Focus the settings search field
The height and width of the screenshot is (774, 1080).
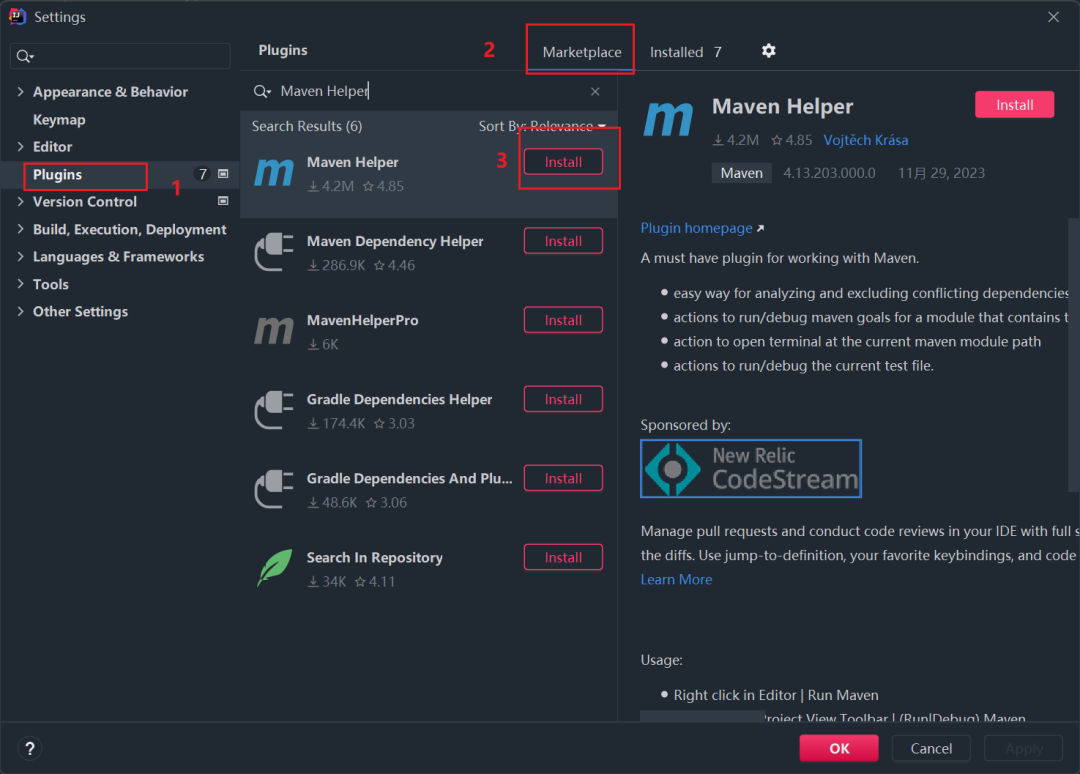pos(121,56)
